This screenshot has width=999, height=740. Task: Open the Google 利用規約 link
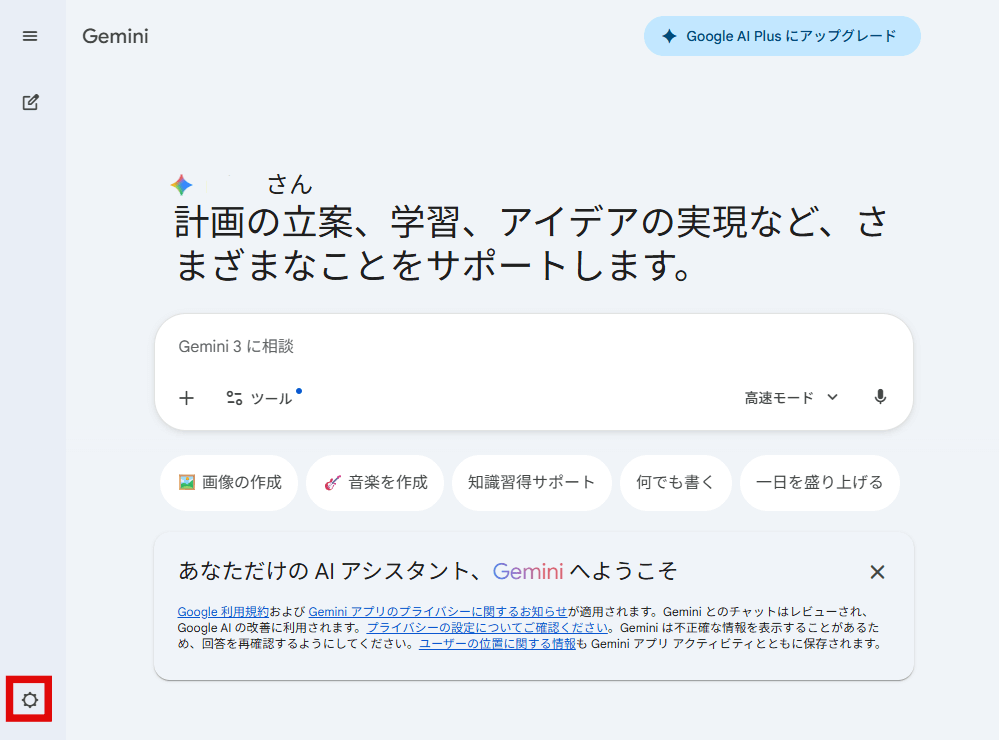[x=223, y=612]
